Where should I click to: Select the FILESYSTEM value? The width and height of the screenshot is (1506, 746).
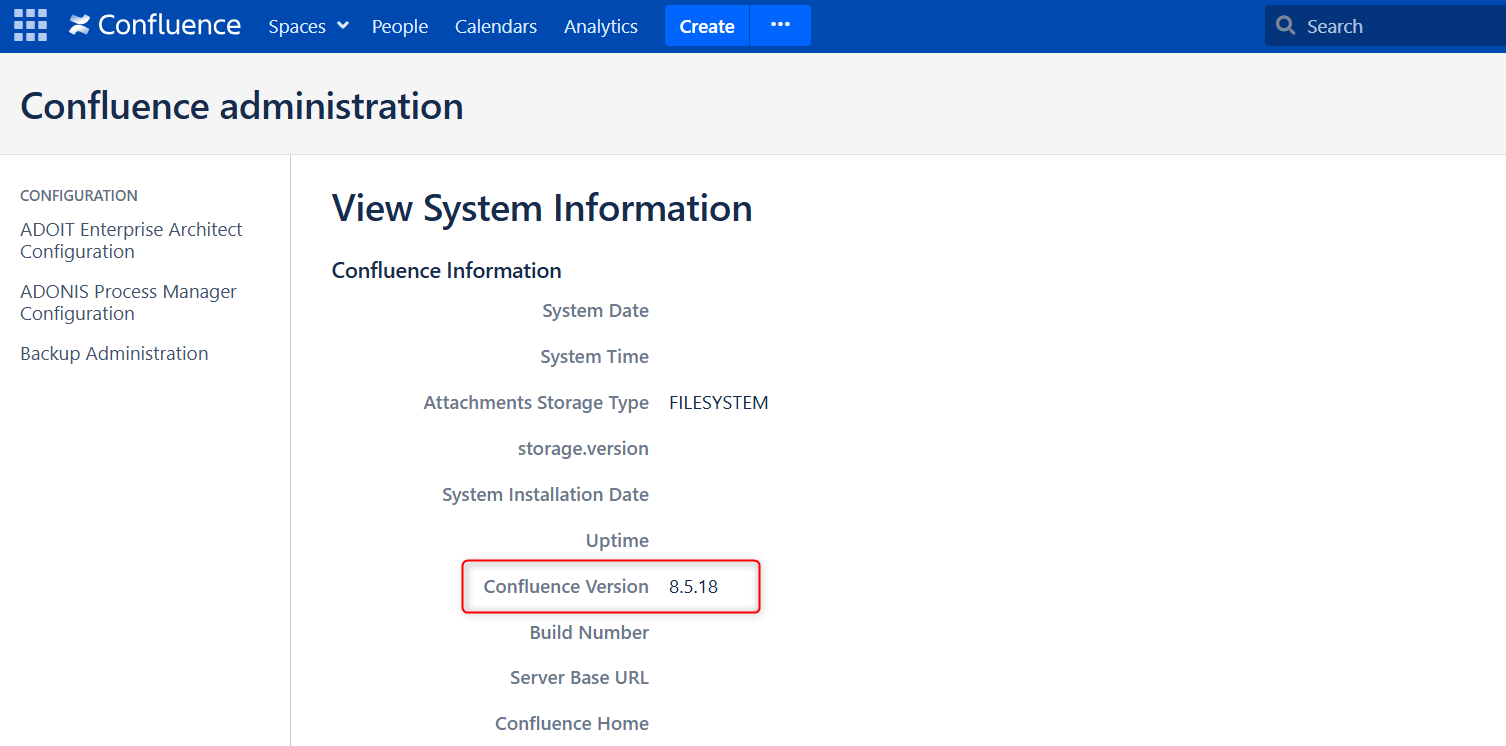pyautogui.click(x=719, y=403)
